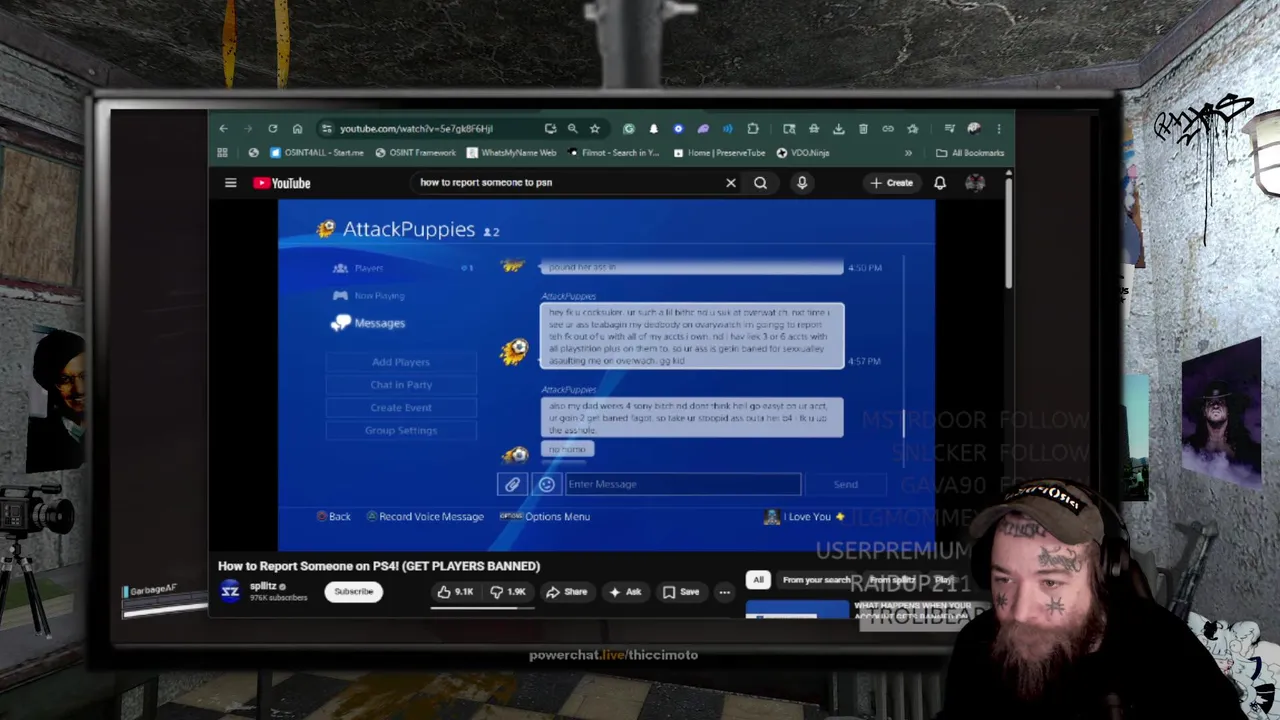Viewport: 1280px width, 720px height.
Task: Open YouTube notifications bell
Action: (940, 183)
